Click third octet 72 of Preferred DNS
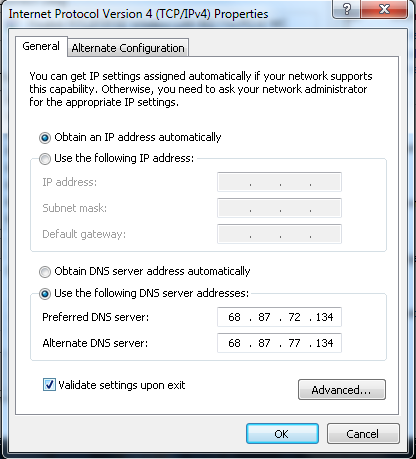 pyautogui.click(x=294, y=317)
